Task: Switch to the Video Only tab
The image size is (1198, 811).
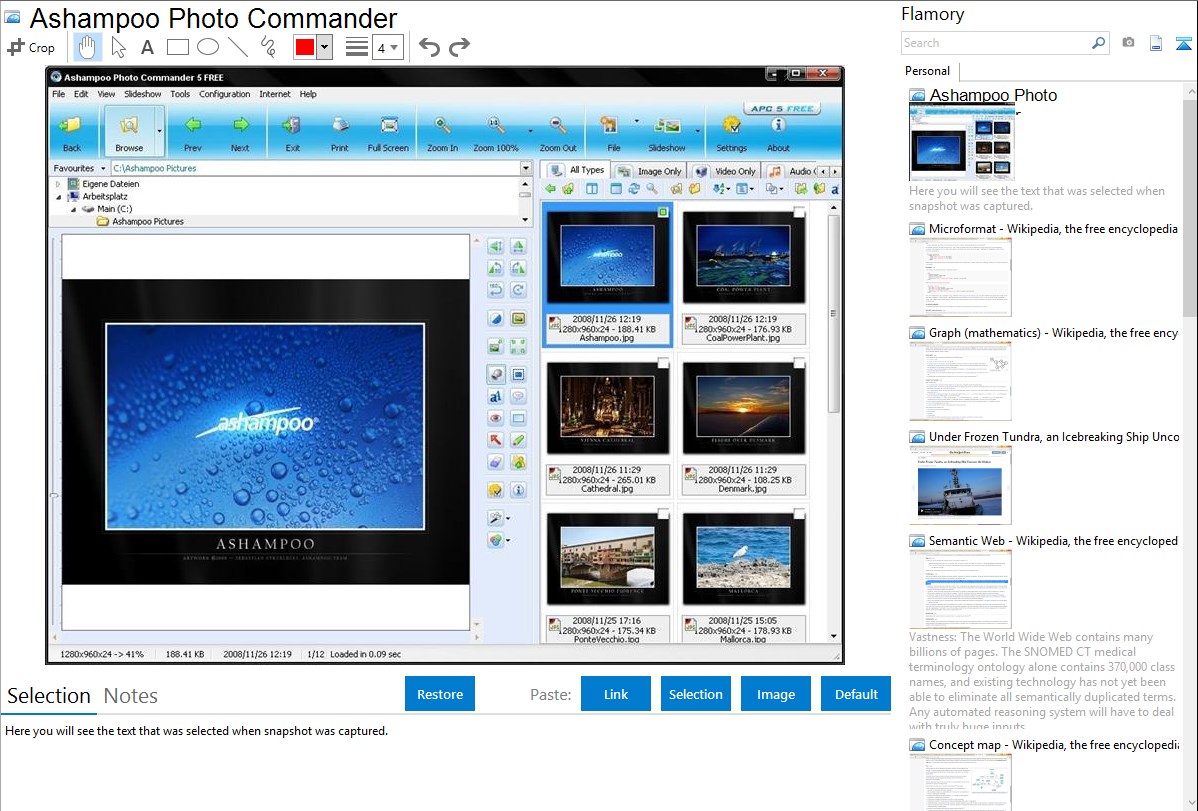Action: [x=726, y=171]
